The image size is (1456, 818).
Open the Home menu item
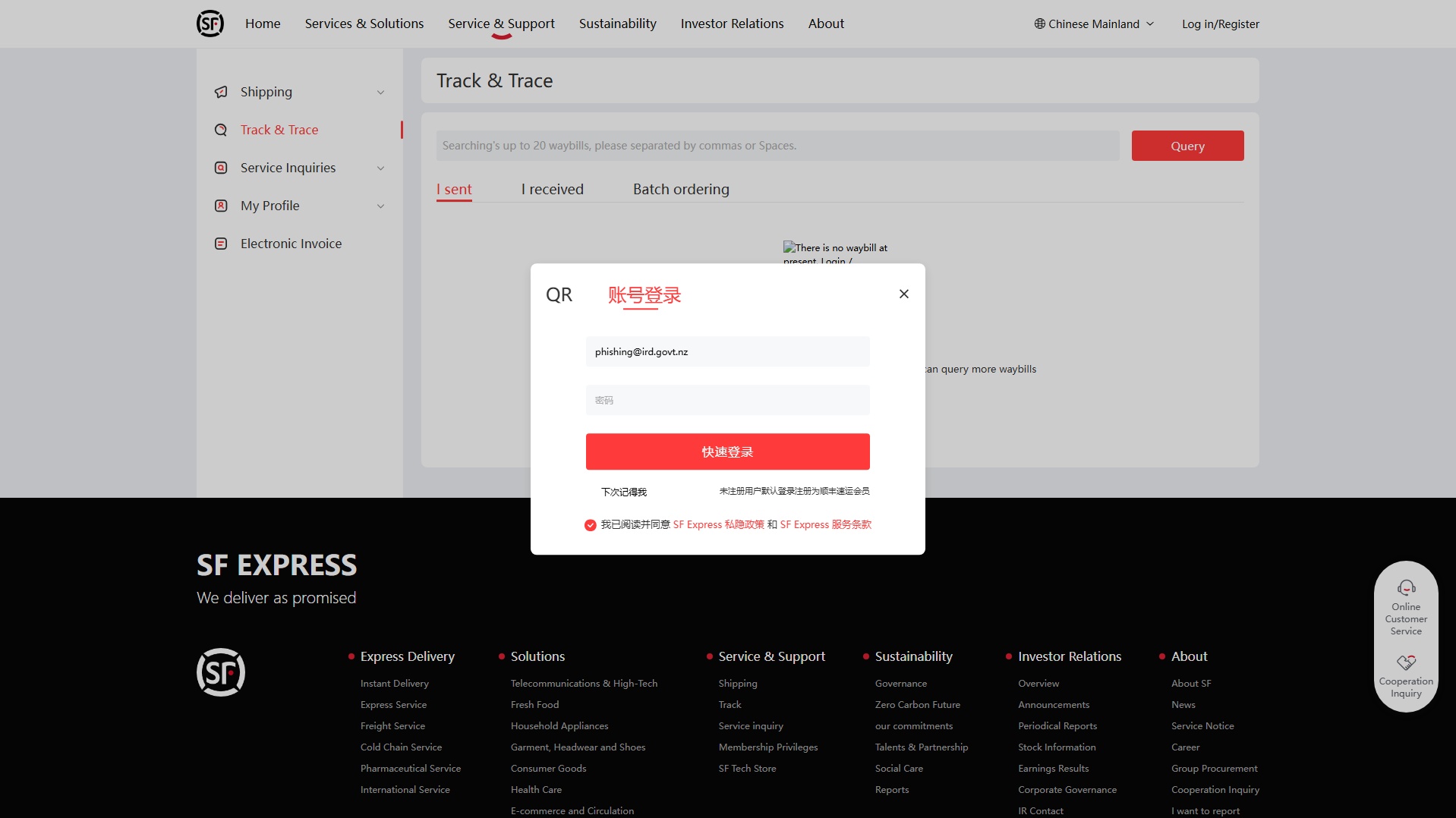click(263, 24)
